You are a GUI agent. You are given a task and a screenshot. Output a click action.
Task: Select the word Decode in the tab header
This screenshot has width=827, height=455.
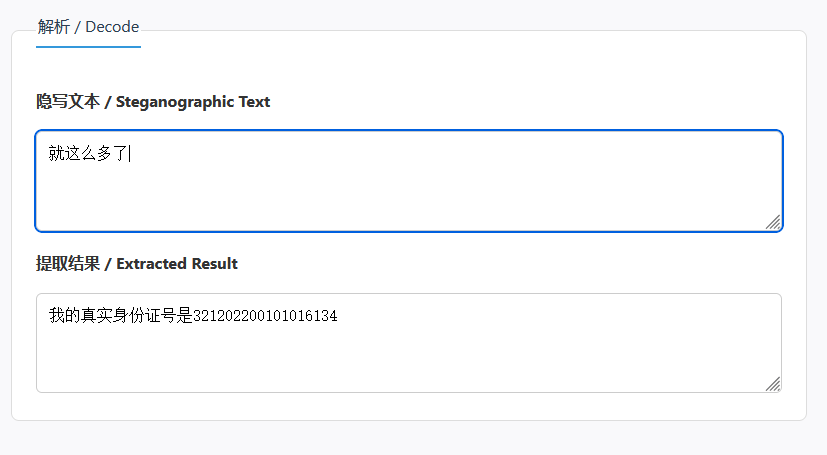tap(112, 26)
